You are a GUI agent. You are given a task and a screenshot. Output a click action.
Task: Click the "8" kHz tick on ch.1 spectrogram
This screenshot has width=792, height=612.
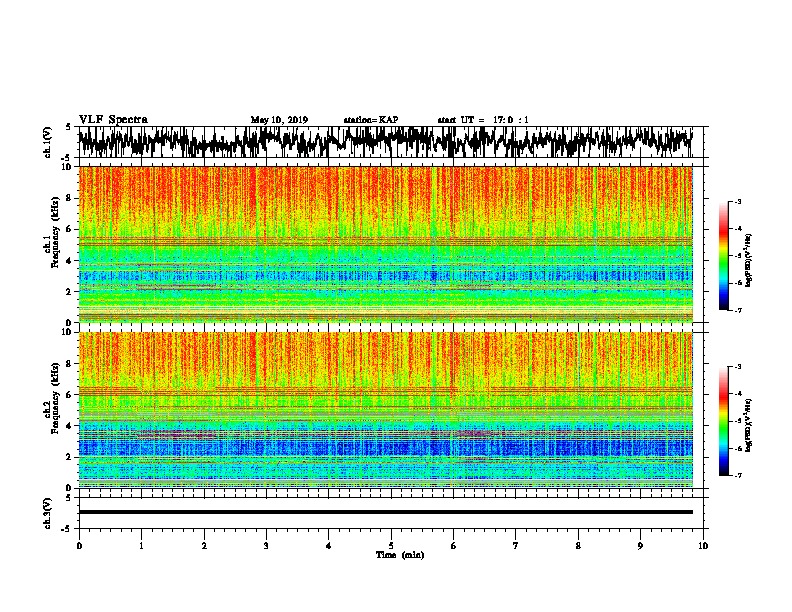point(70,198)
